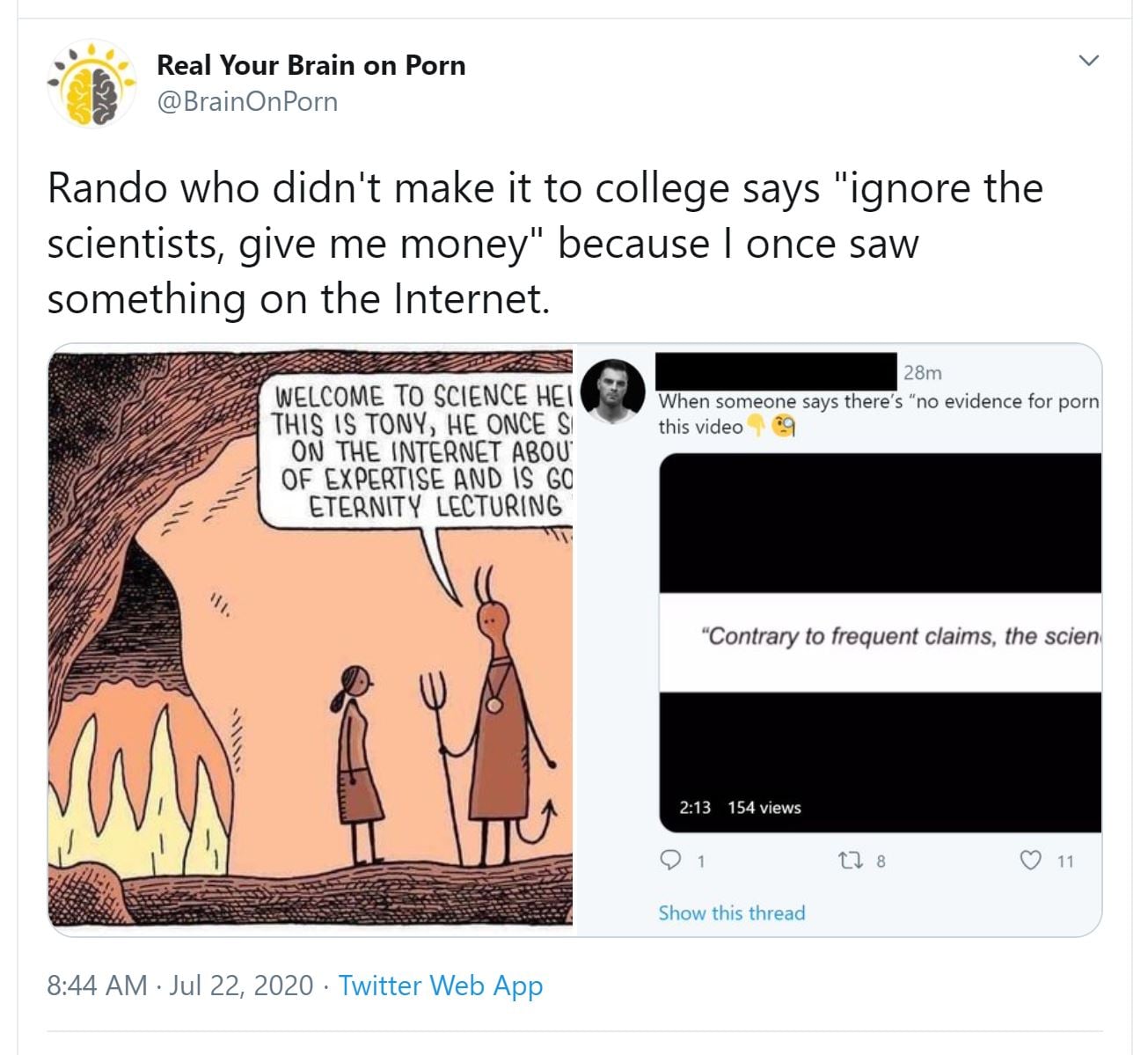Click the @BrainOnPorn handle
This screenshot has width=1148, height=1055.
click(x=247, y=102)
